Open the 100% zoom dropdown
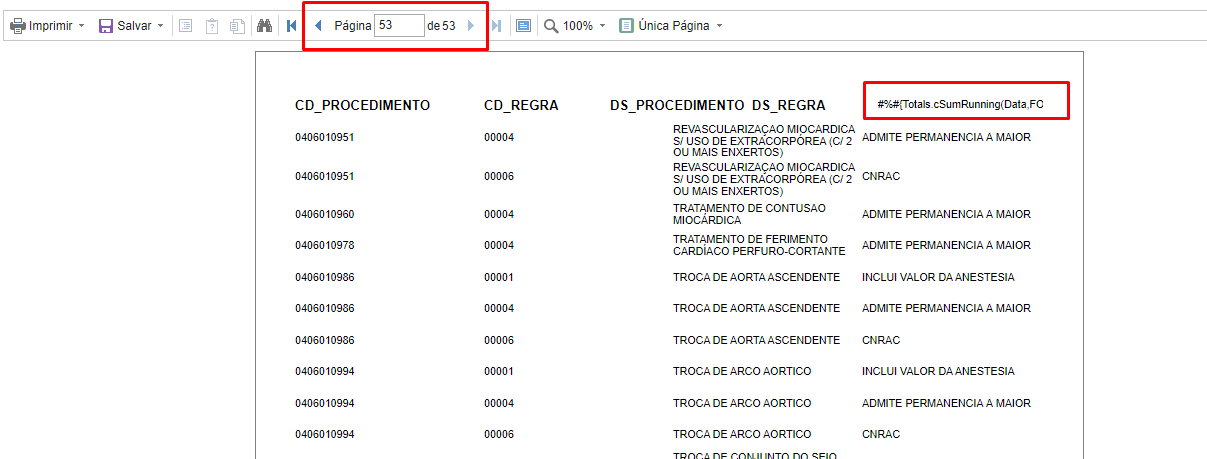The width and height of the screenshot is (1207, 459). [603, 26]
